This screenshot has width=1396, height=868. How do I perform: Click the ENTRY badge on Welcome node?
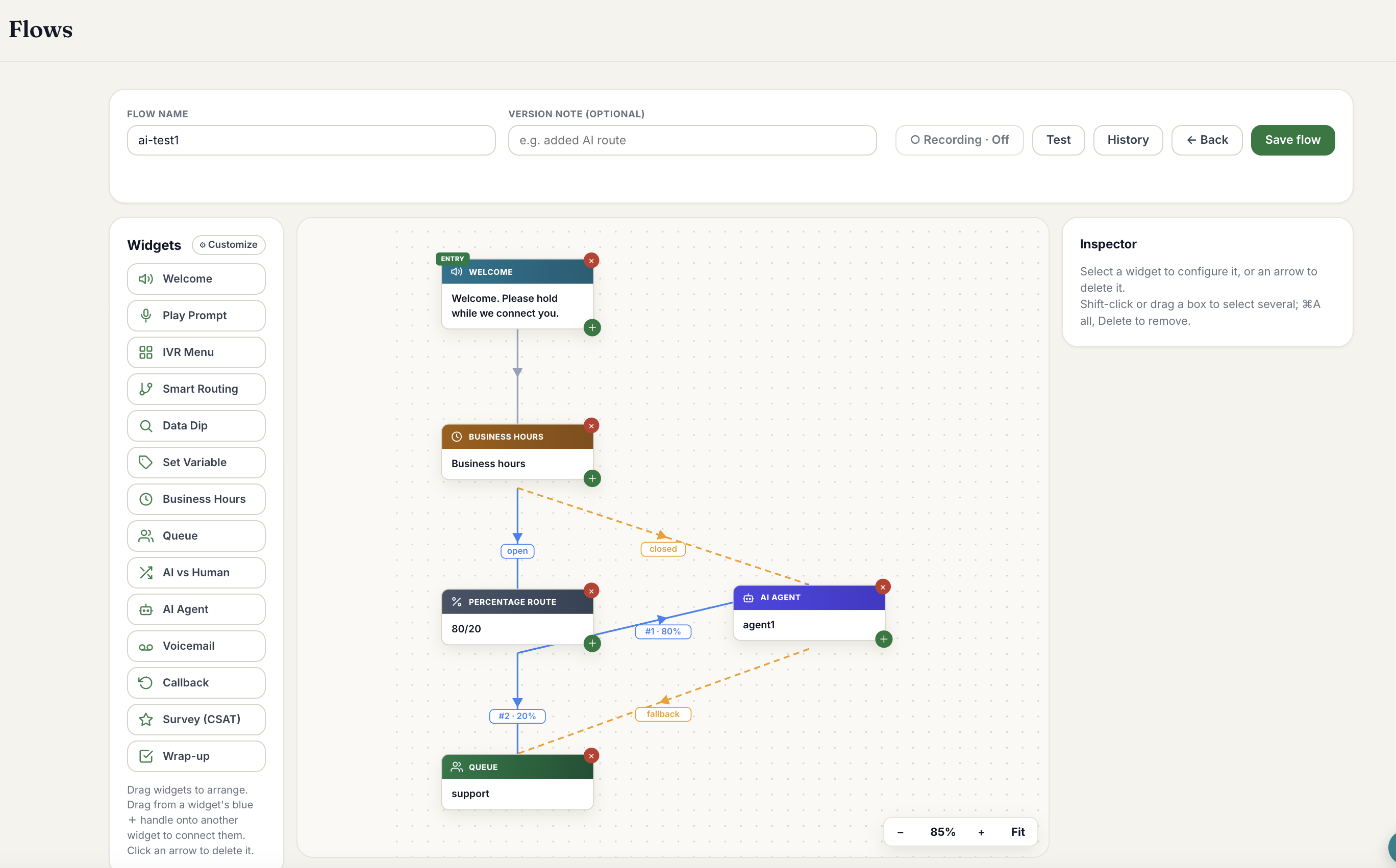pos(453,259)
